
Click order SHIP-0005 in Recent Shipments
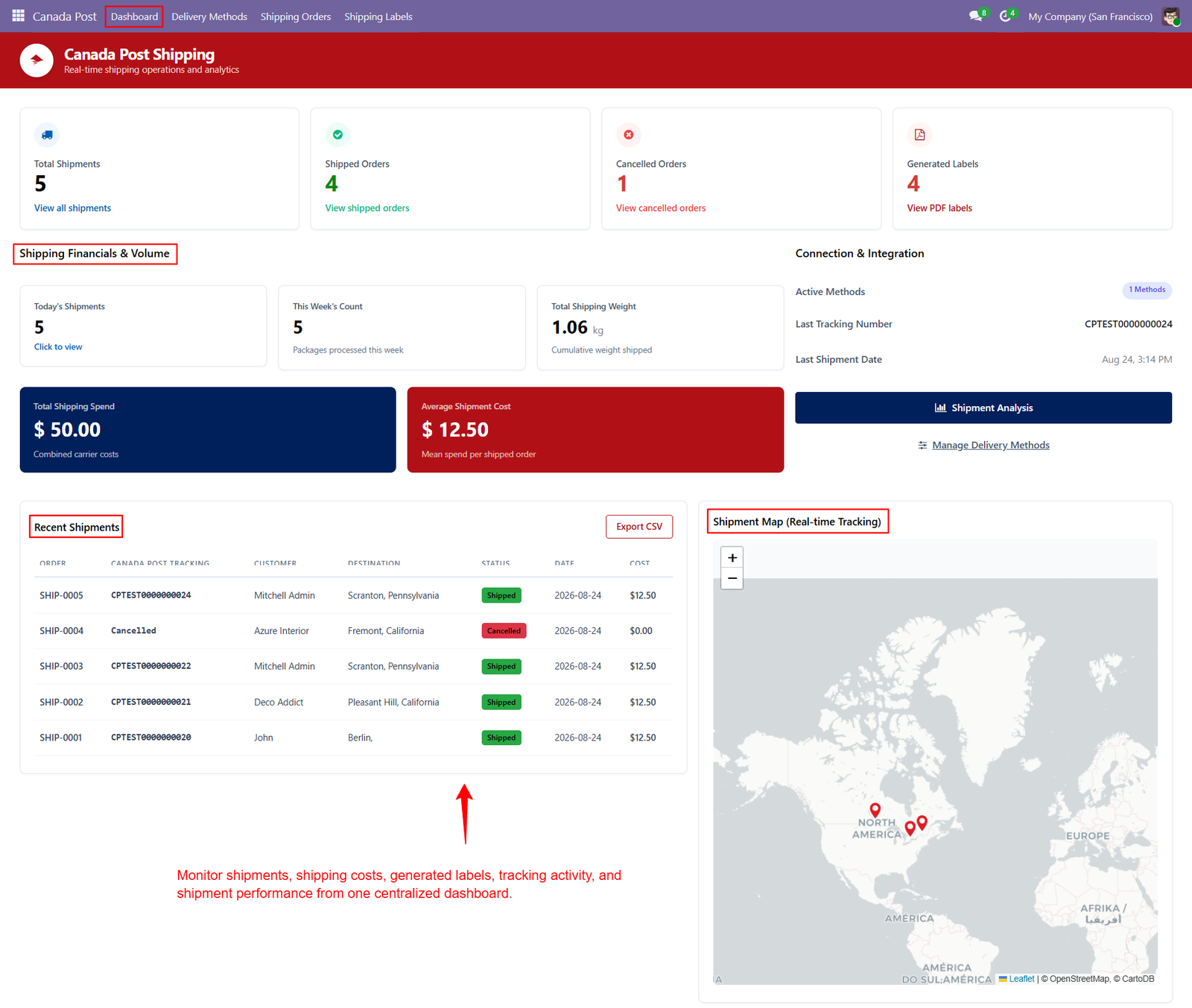point(61,595)
